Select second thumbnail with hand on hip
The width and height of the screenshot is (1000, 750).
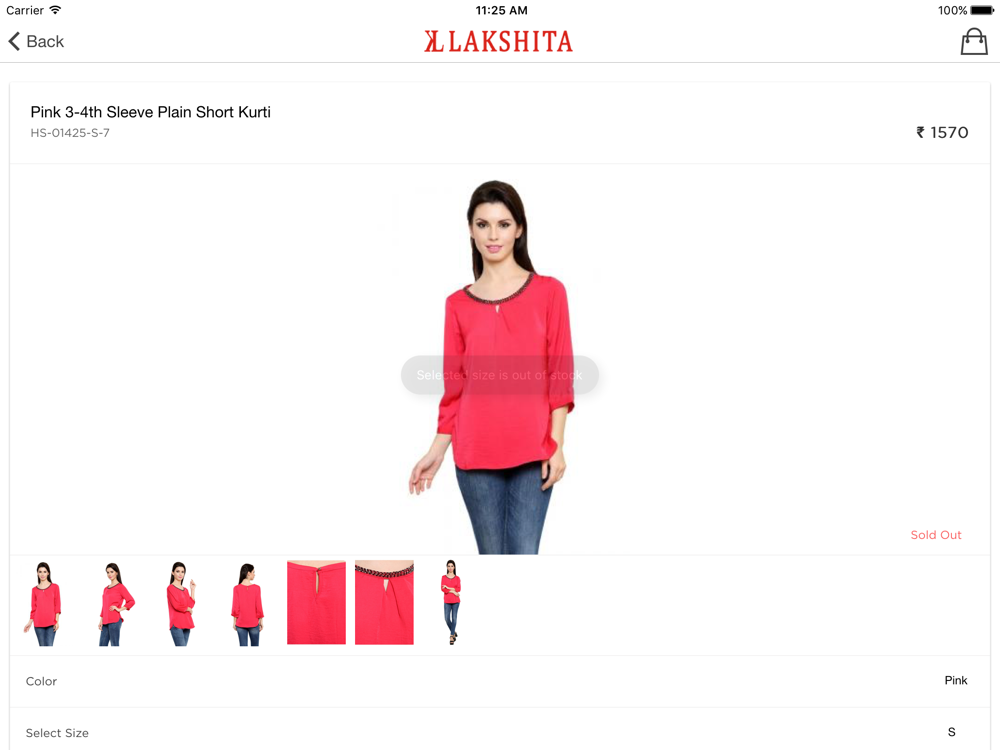(x=115, y=603)
